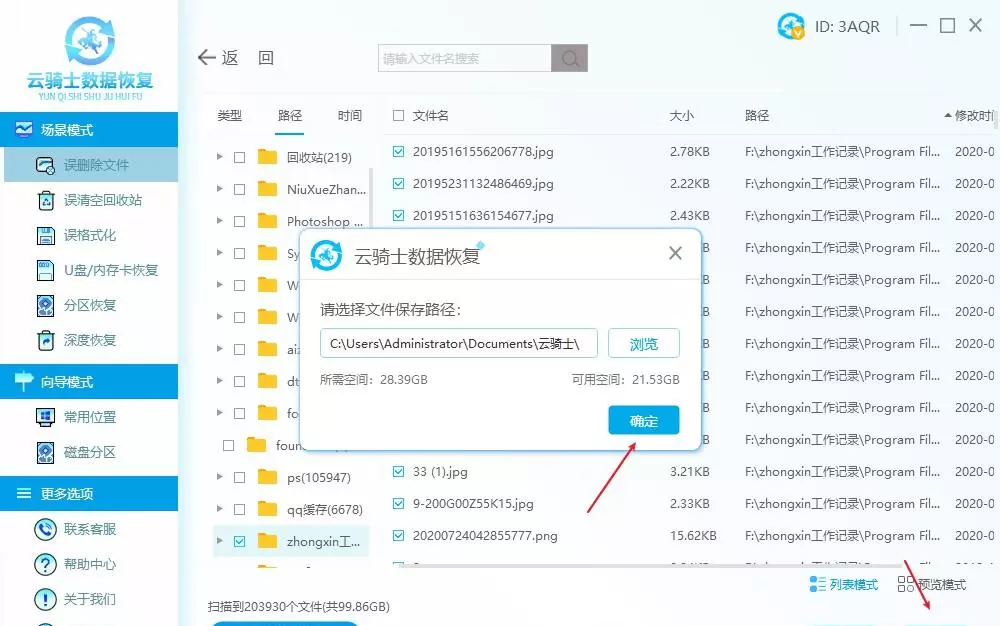This screenshot has width=1000, height=626.
Task: Click 浏览 to browse for folder
Action: [643, 344]
